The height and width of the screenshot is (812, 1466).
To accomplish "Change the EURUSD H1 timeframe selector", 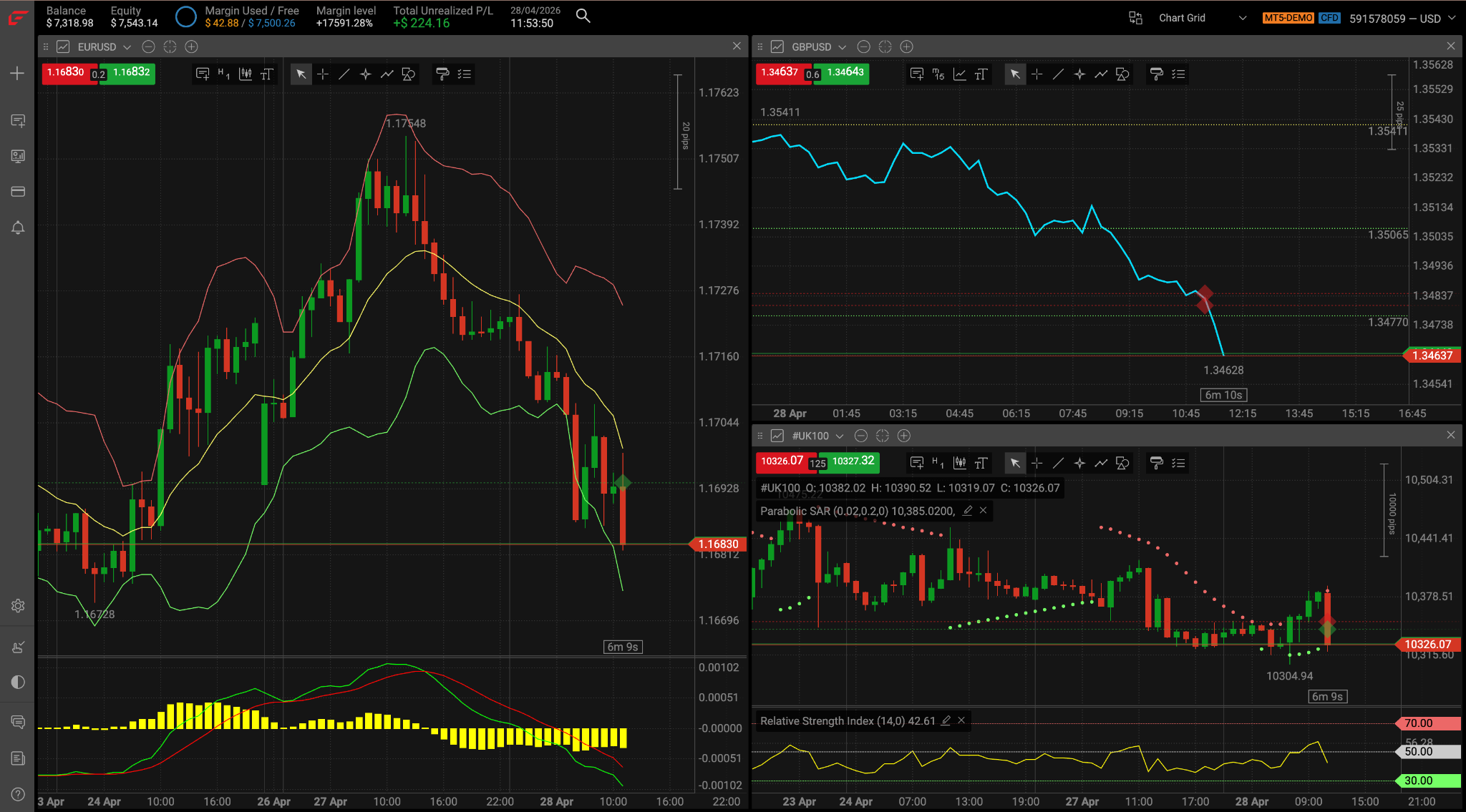I will 224,74.
